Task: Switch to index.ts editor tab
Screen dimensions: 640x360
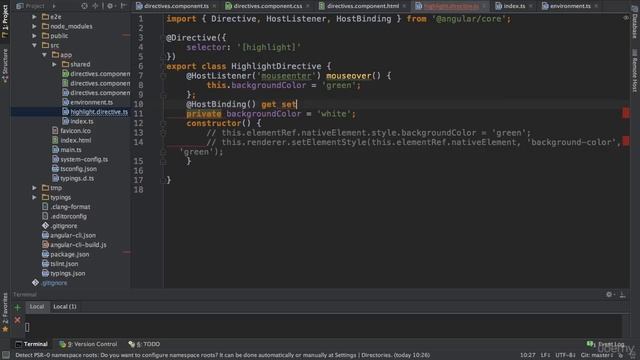Action: [x=514, y=6]
